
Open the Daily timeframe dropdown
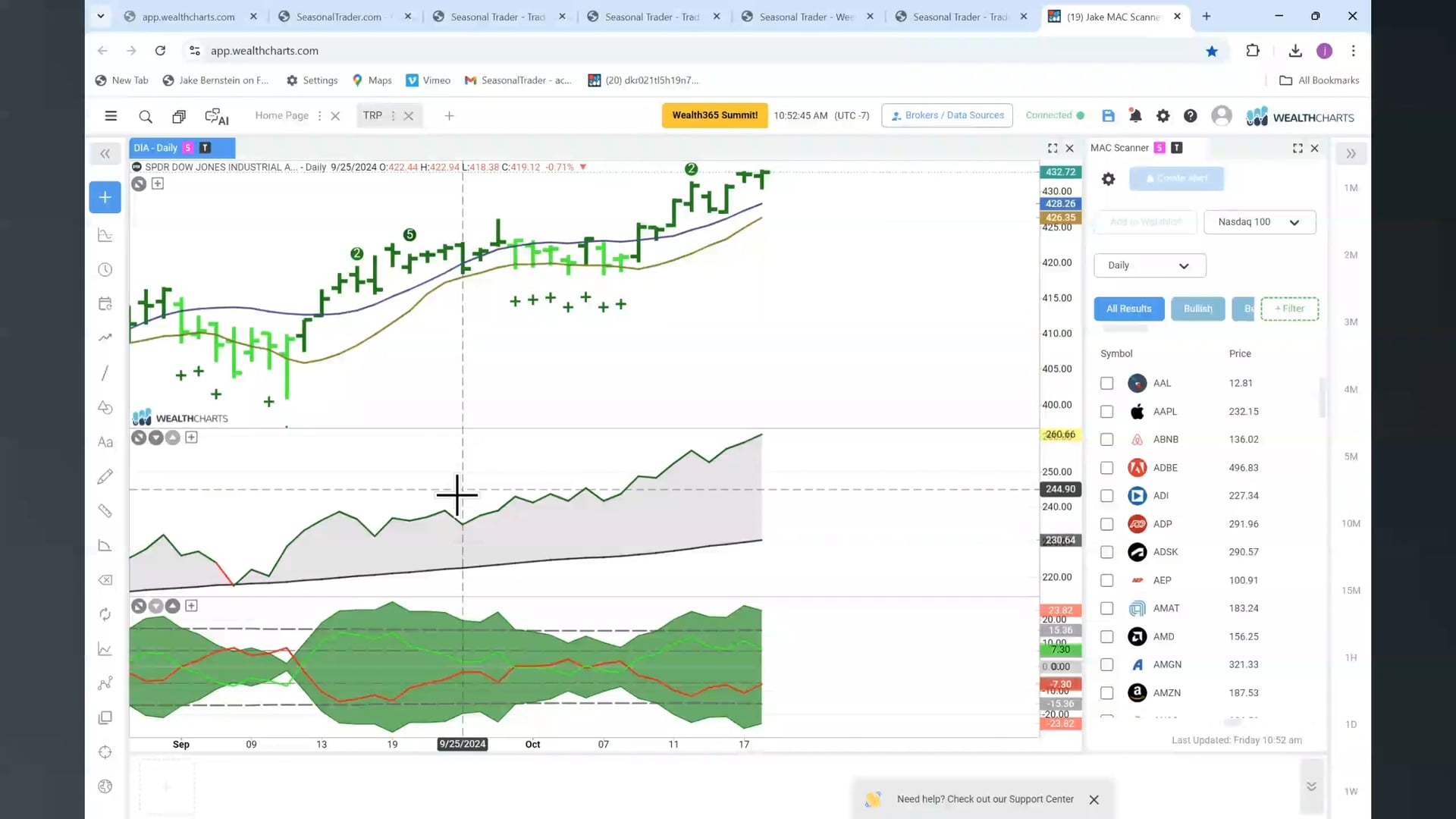[x=1150, y=265]
